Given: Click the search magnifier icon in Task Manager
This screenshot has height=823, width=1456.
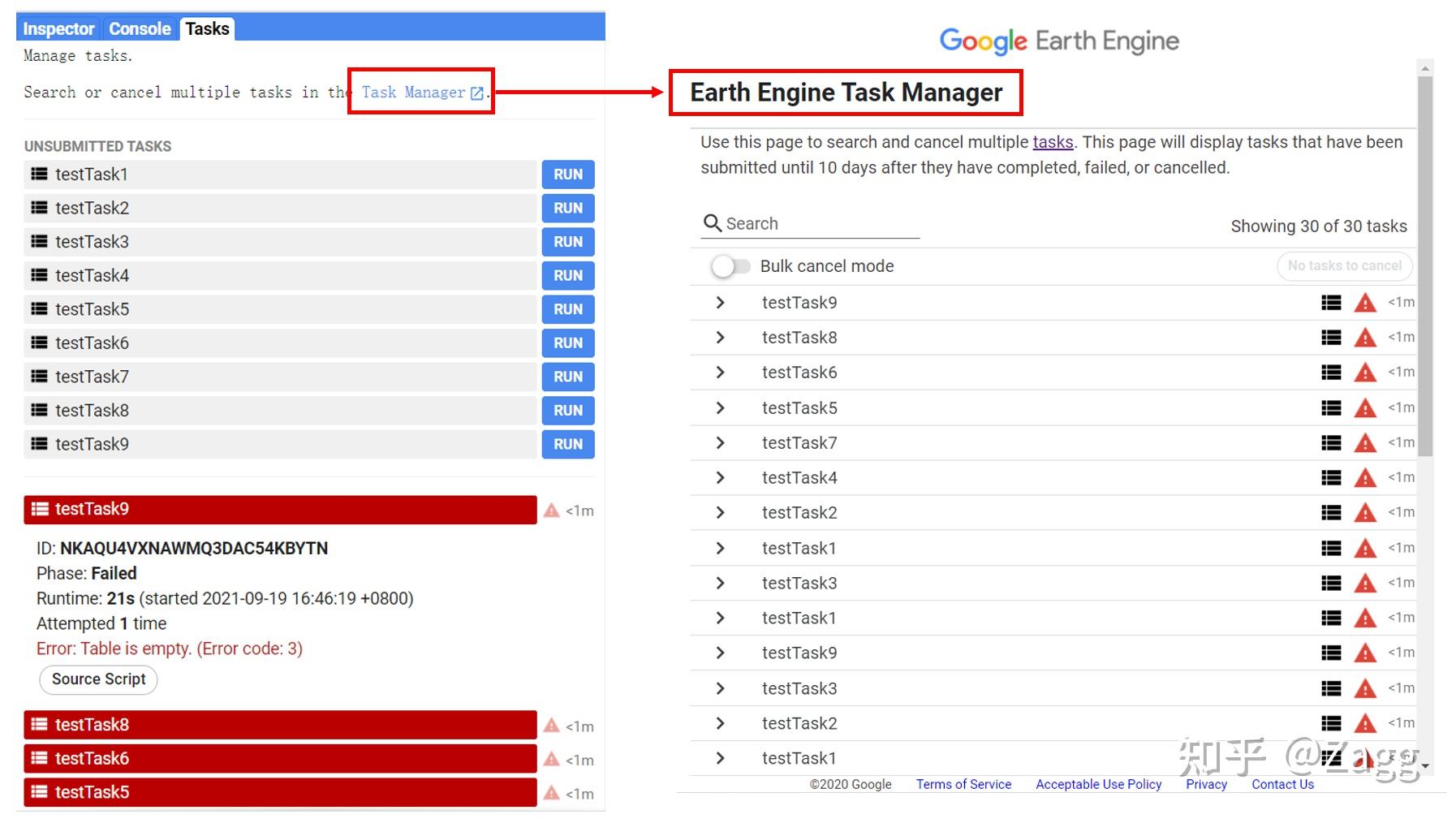Looking at the screenshot, I should pos(712,223).
